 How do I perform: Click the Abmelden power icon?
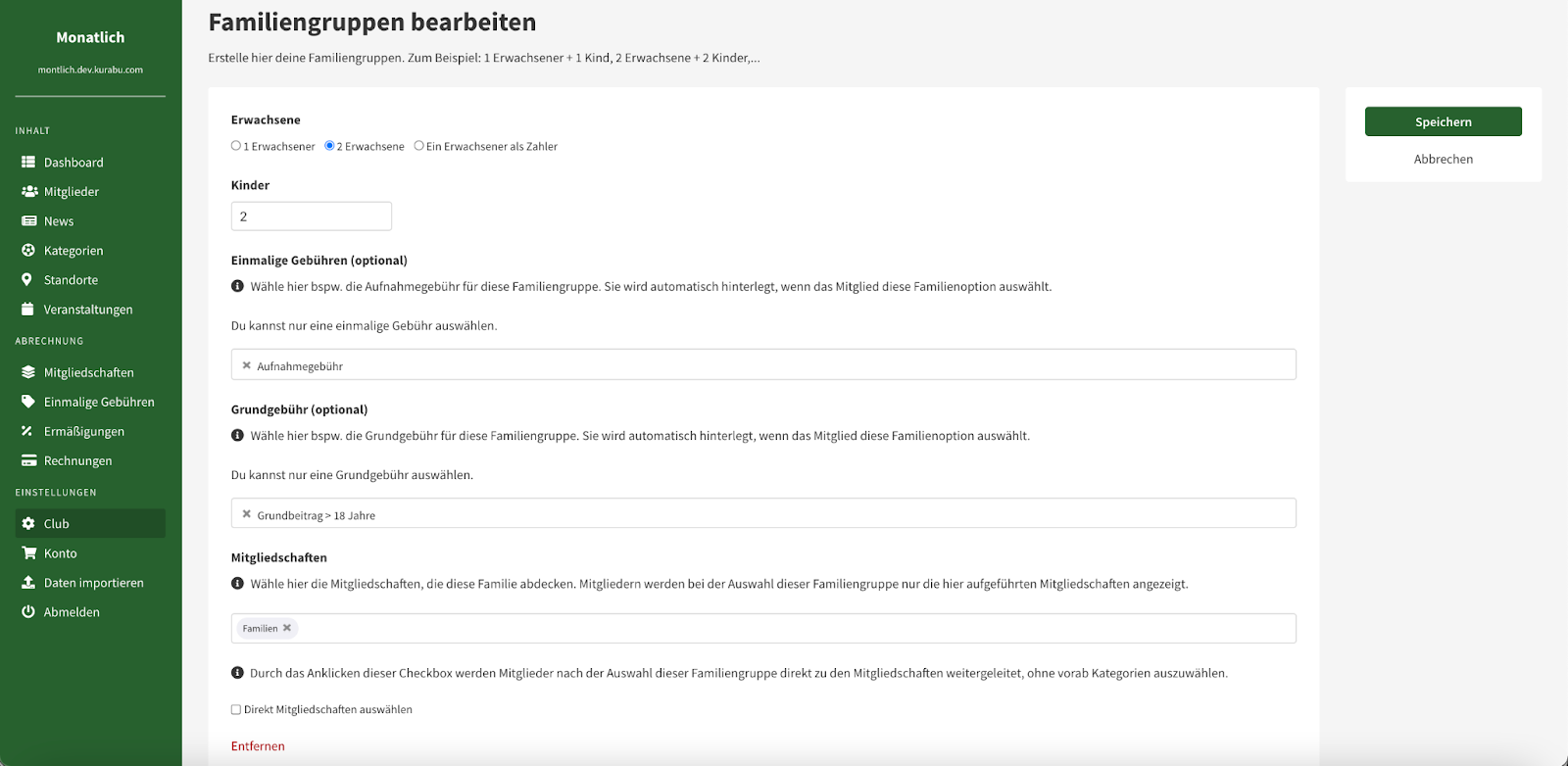pos(28,612)
